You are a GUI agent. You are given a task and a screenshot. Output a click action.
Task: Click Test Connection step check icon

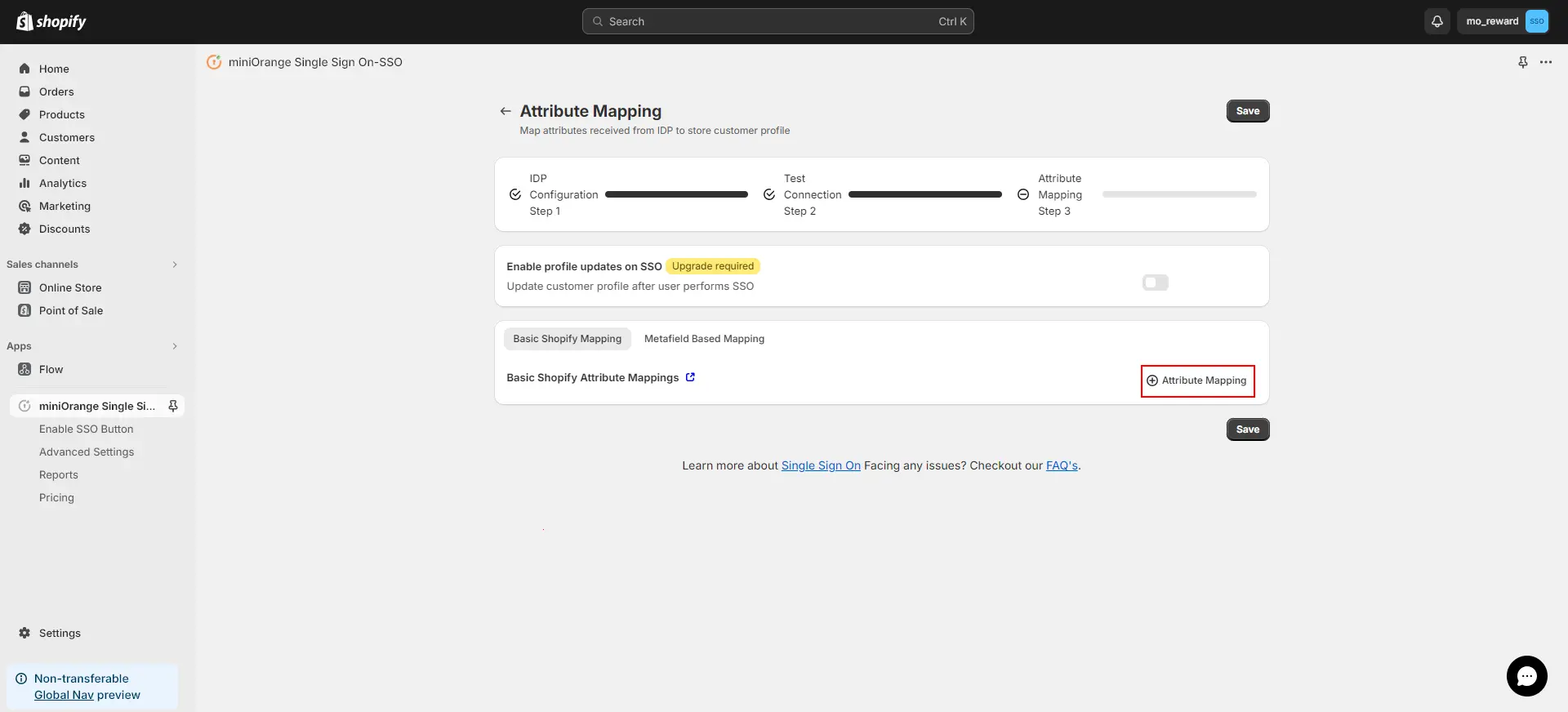point(769,194)
